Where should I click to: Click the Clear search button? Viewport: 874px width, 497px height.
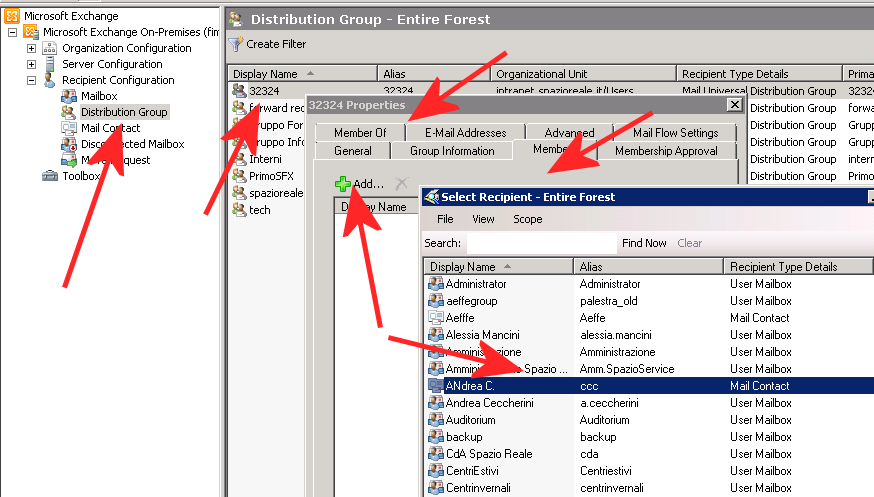click(690, 243)
